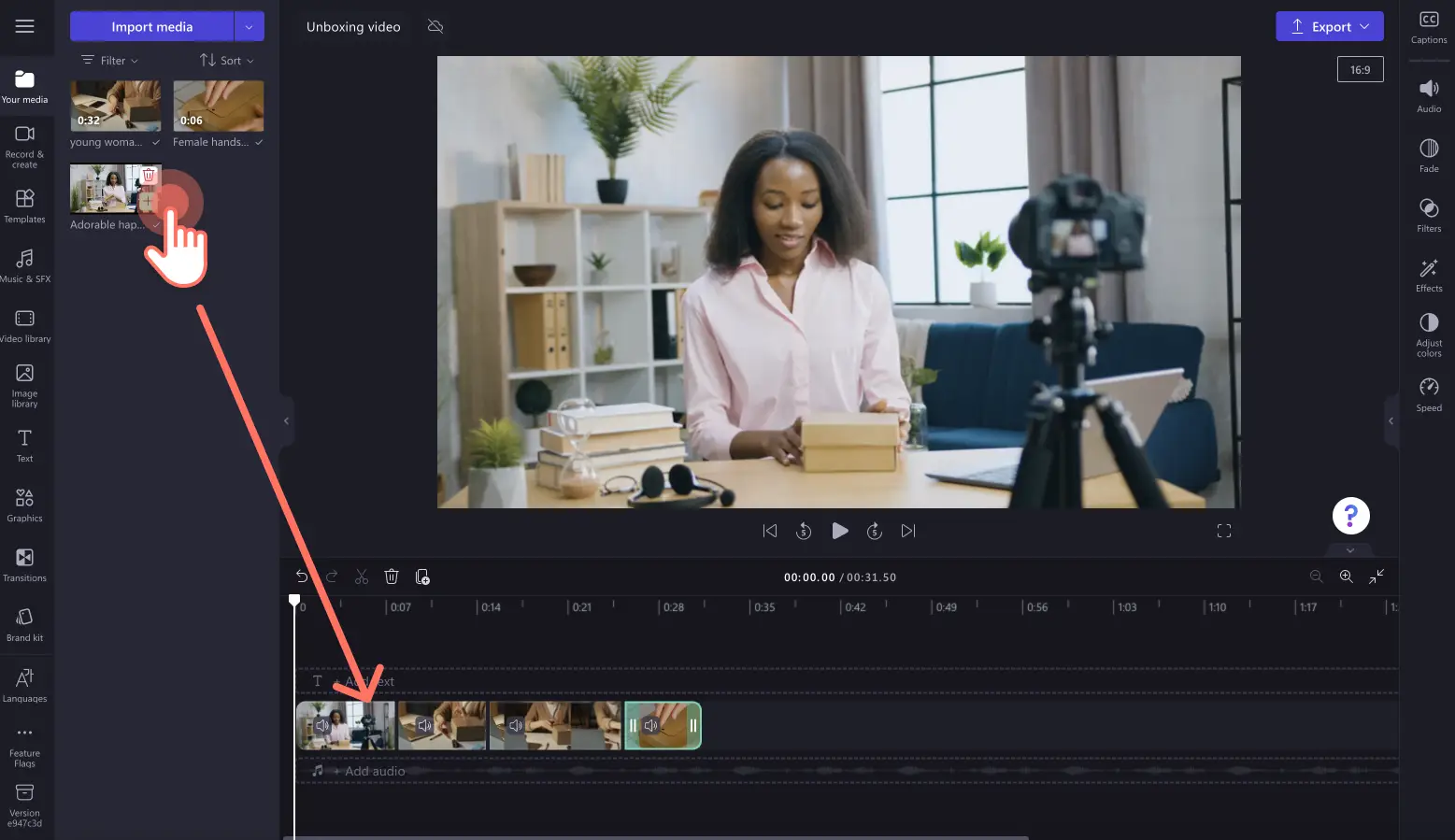Enter fullscreen preview
1455x840 pixels.
click(x=1224, y=531)
